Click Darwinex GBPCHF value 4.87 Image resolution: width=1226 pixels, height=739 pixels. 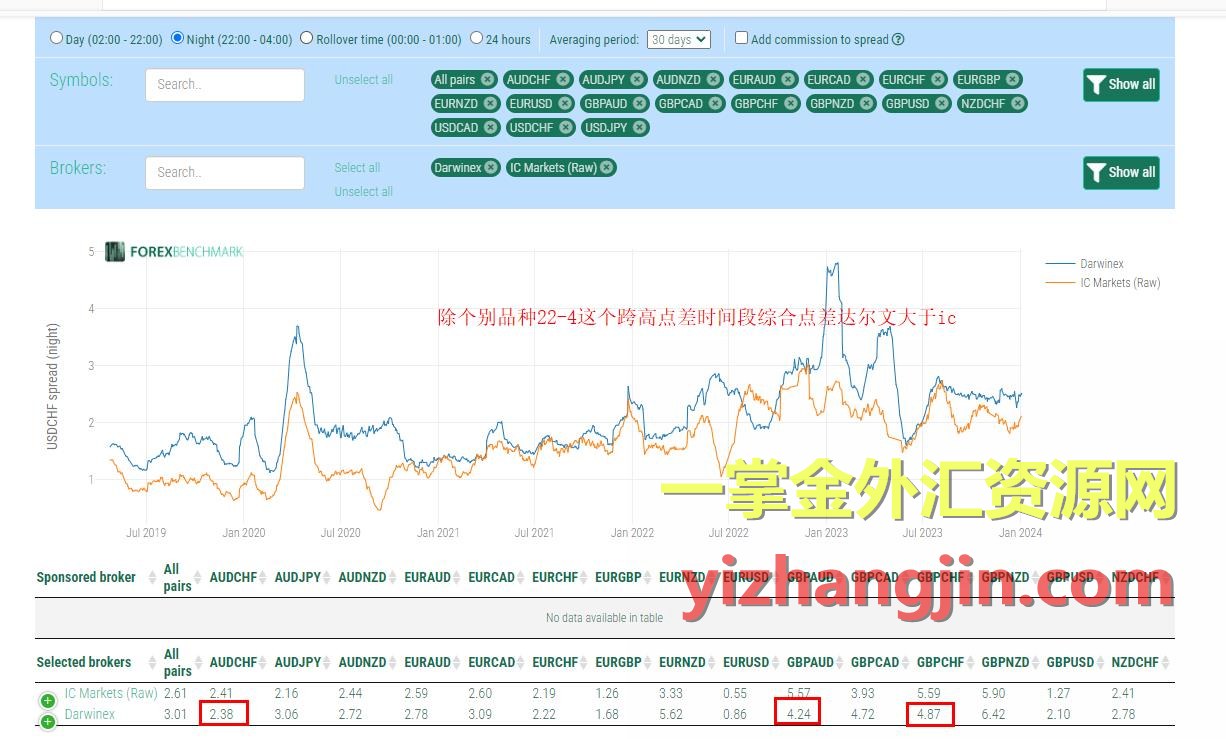(931, 714)
